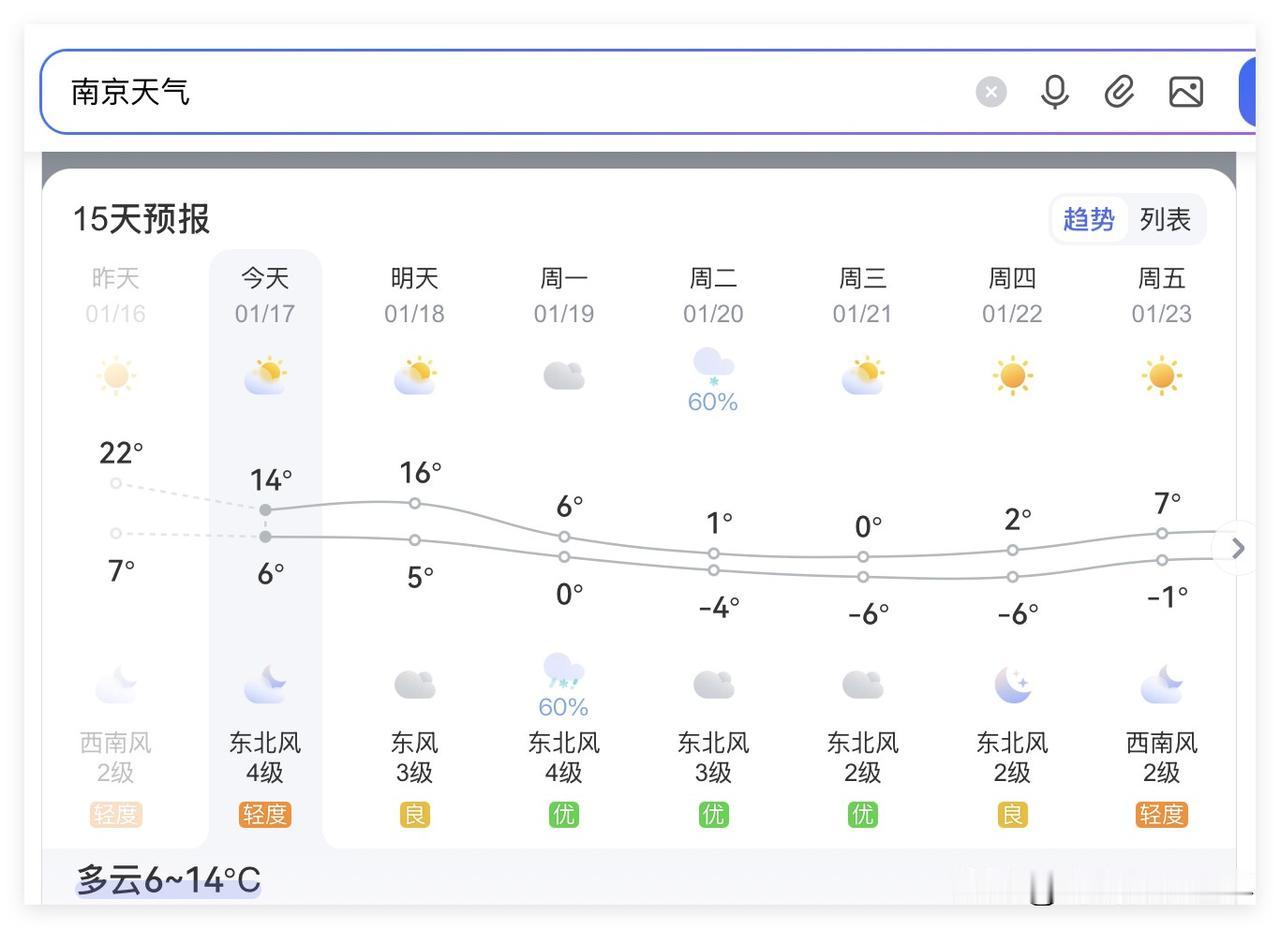Viewport: 1280px width, 929px height.
Task: Click the cloudy icon for 周二 01/20
Action: [x=713, y=683]
